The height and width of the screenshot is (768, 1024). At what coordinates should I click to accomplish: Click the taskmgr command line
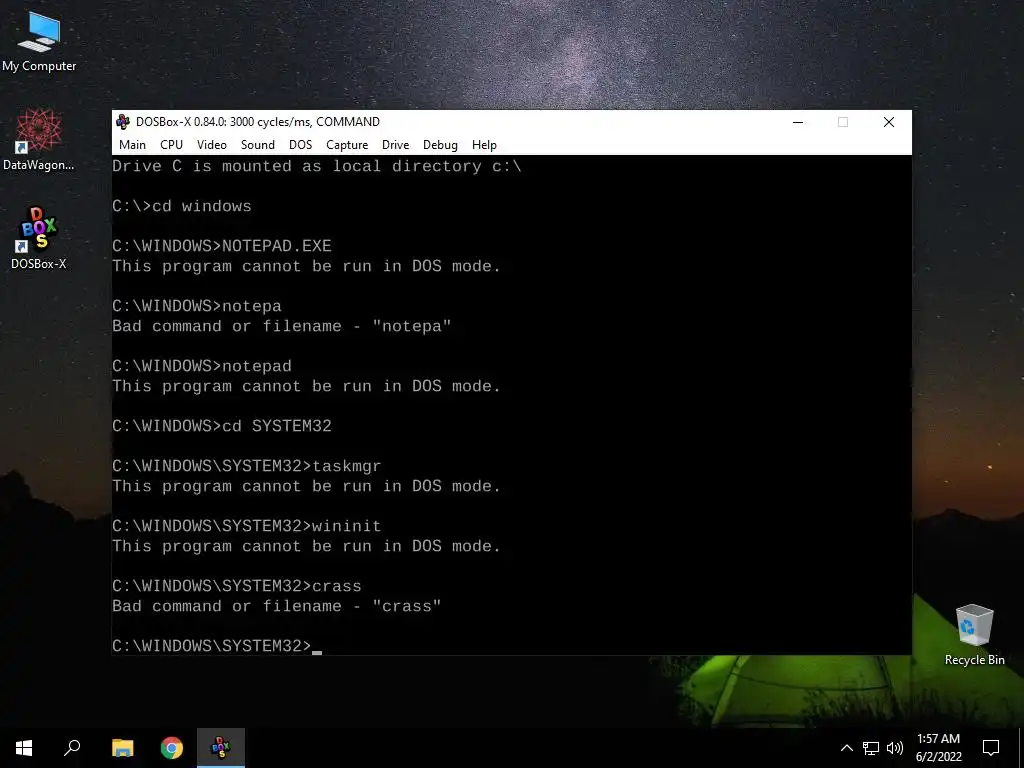coord(247,466)
